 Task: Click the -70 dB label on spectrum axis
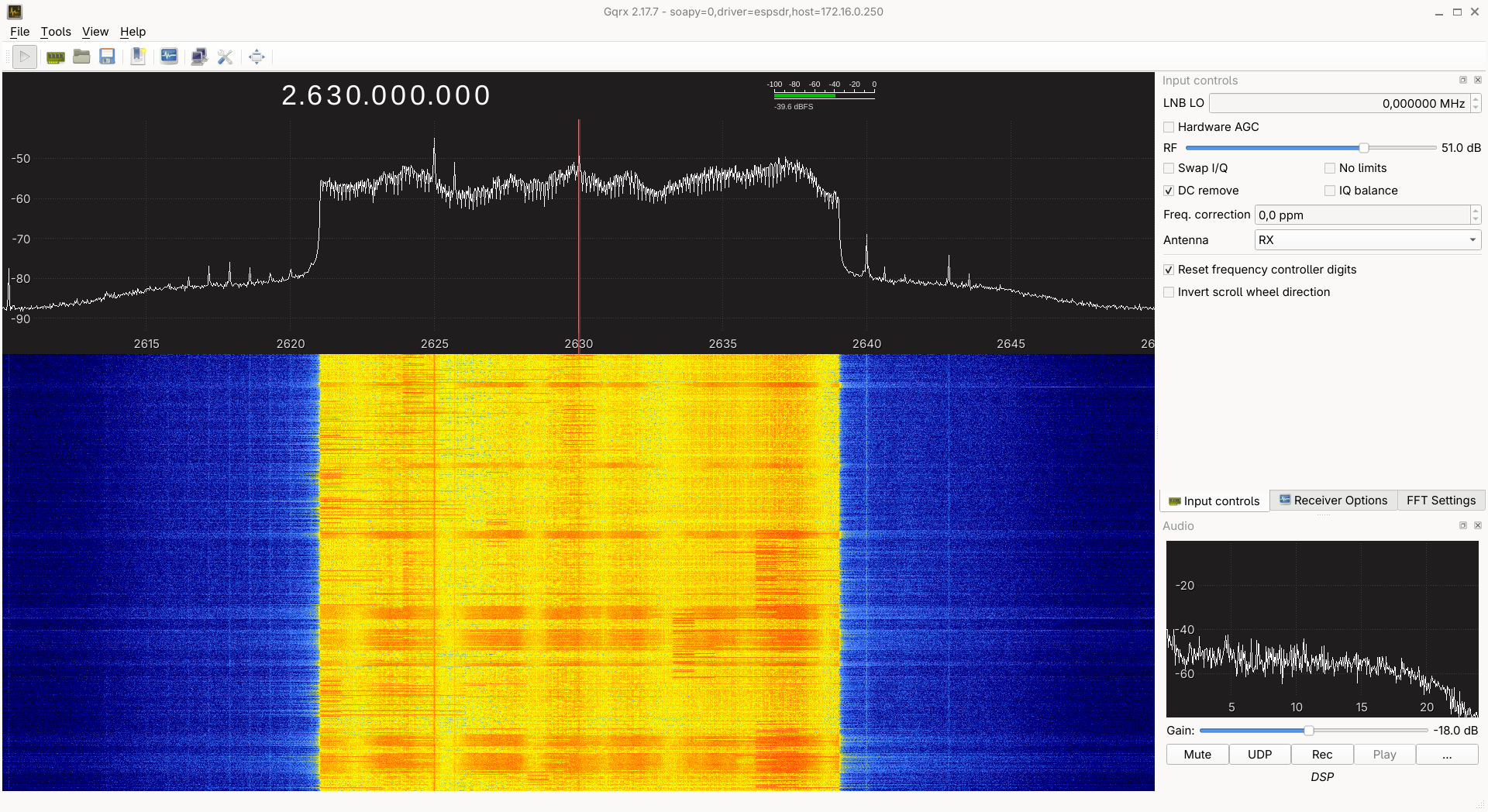point(21,239)
